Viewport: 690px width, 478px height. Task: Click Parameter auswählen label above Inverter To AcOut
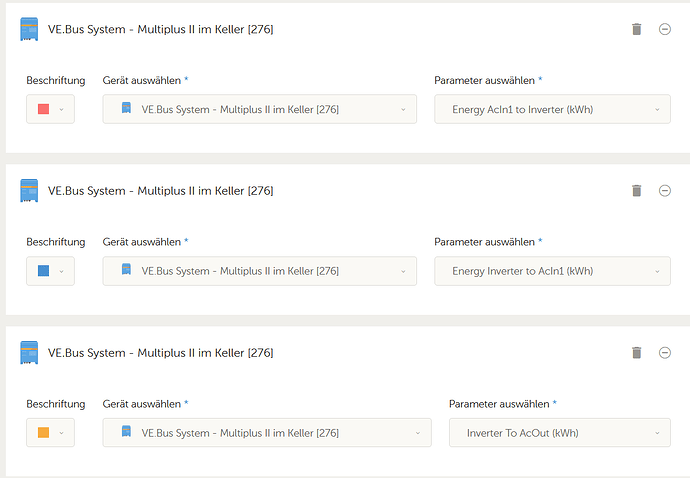click(503, 404)
